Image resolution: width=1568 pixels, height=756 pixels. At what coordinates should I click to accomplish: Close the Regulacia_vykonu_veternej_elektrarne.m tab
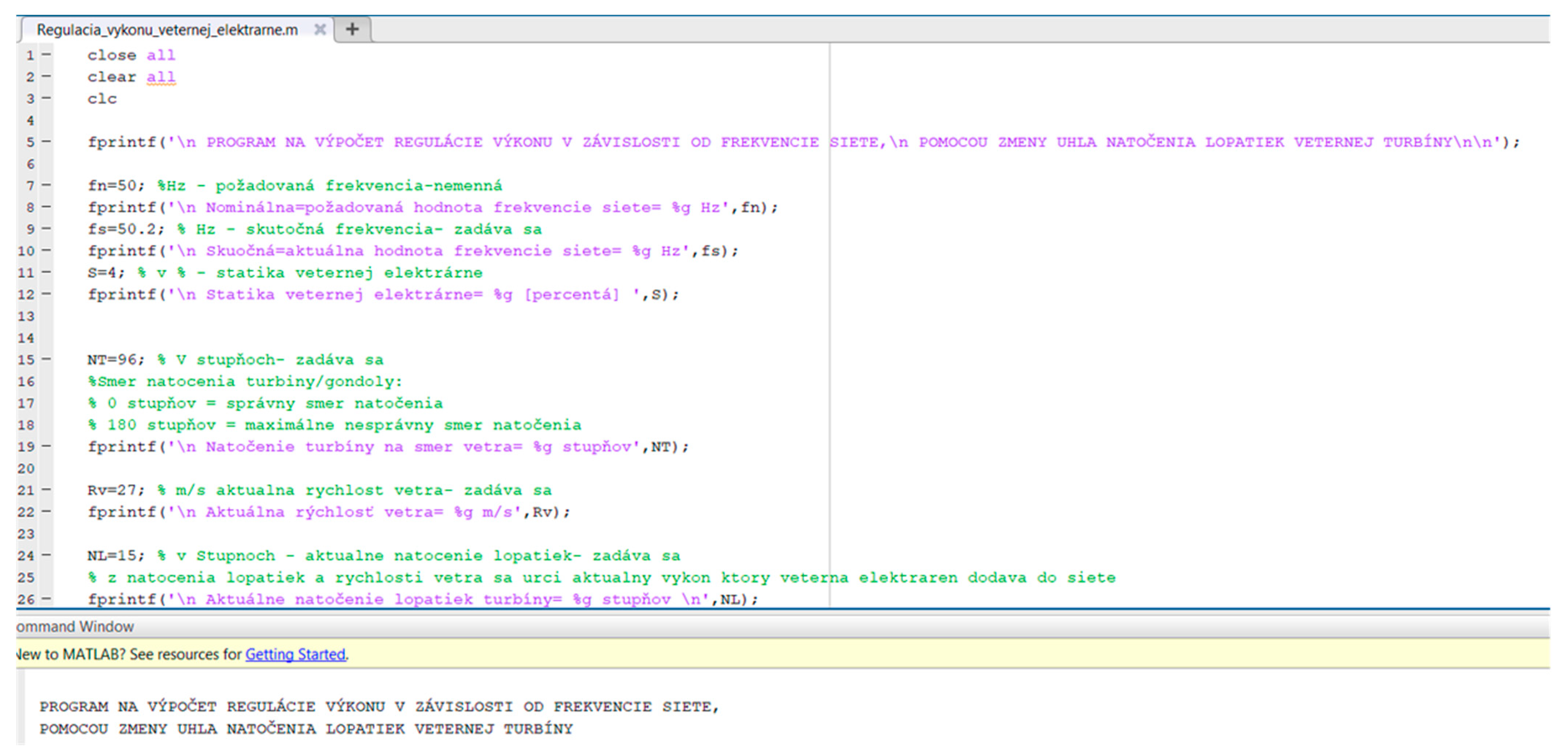tap(320, 29)
